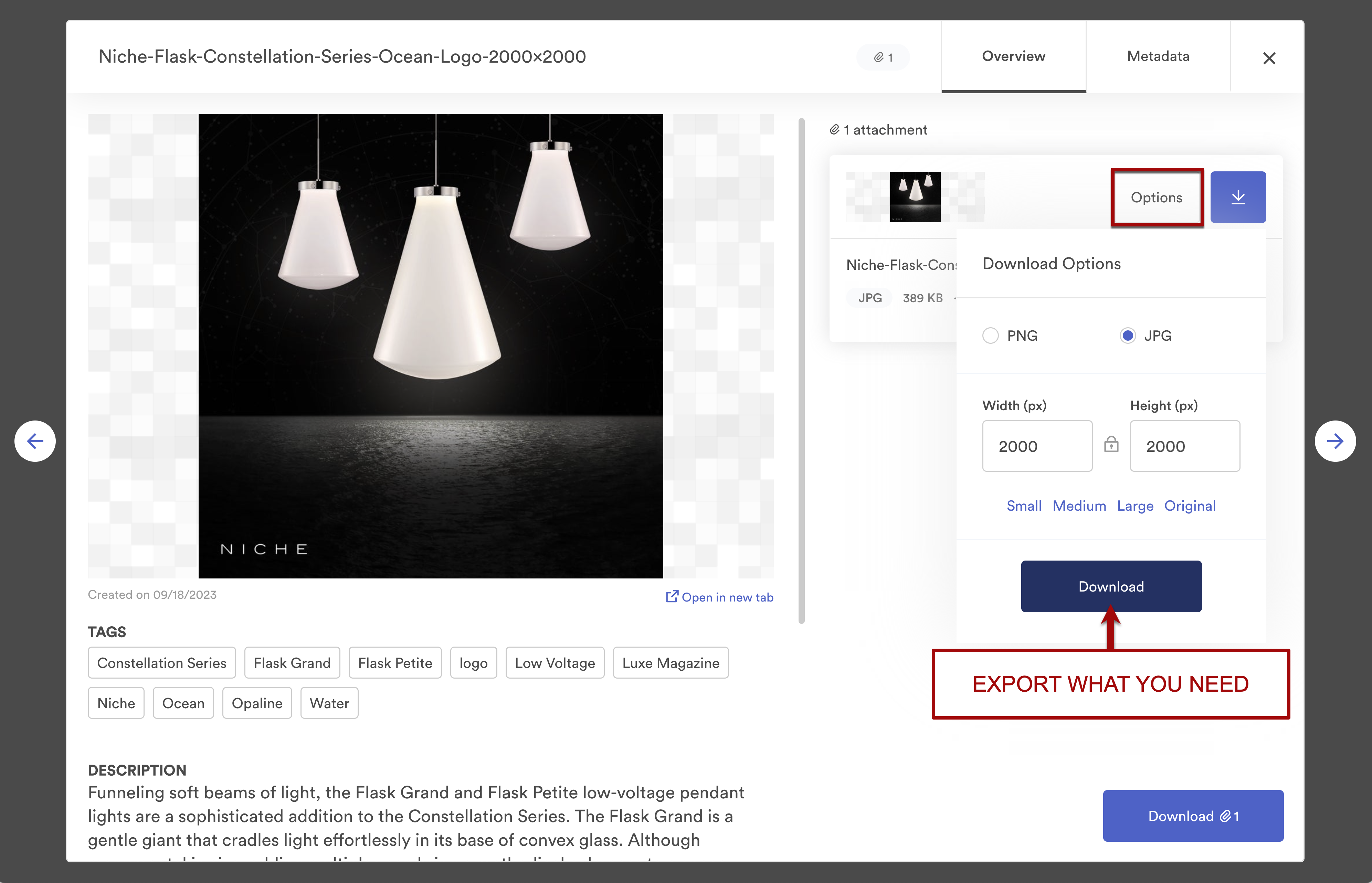Select the Opaline tag
Image resolution: width=1372 pixels, height=883 pixels.
tap(257, 703)
